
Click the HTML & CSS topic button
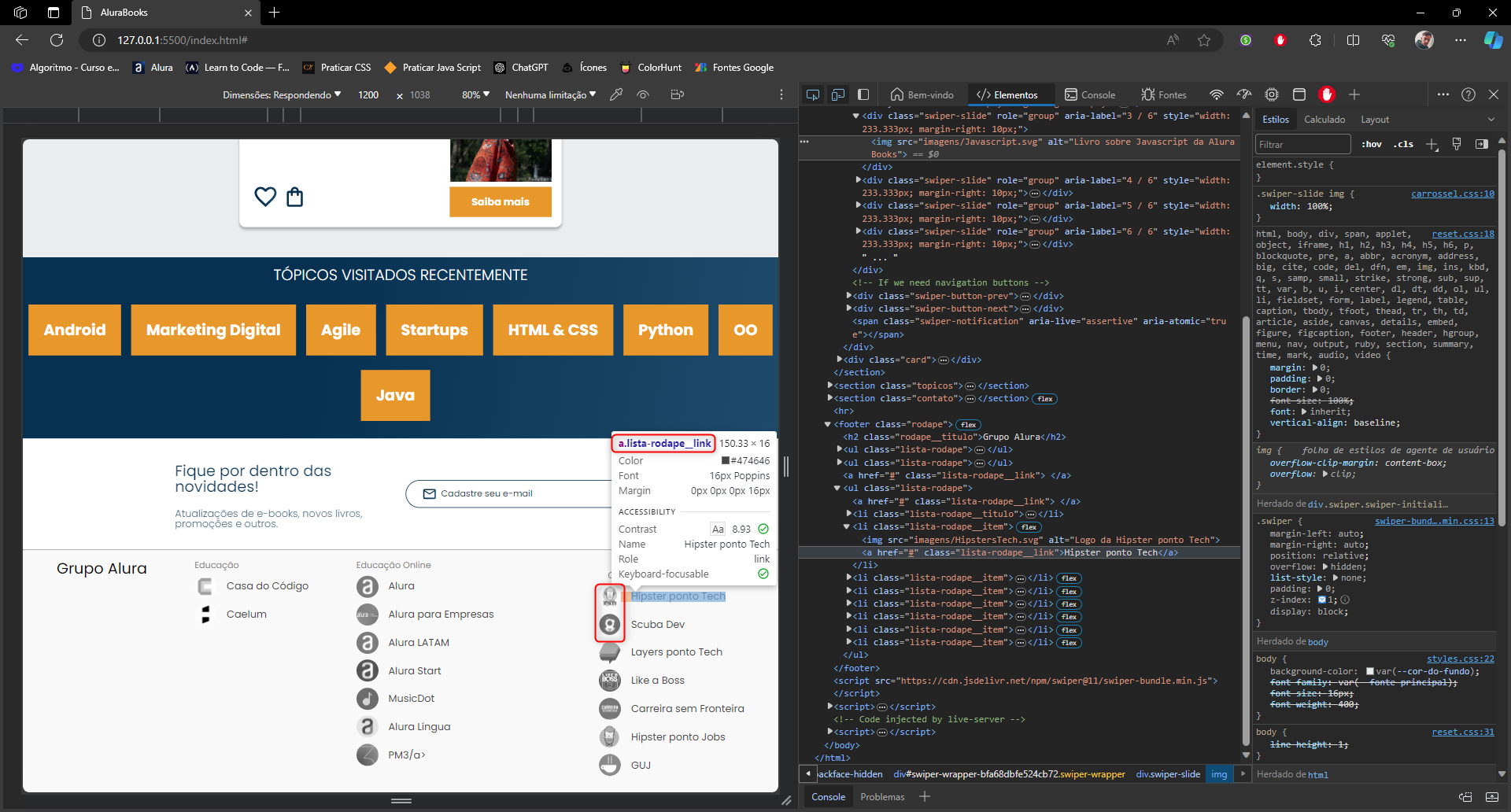[x=553, y=330]
